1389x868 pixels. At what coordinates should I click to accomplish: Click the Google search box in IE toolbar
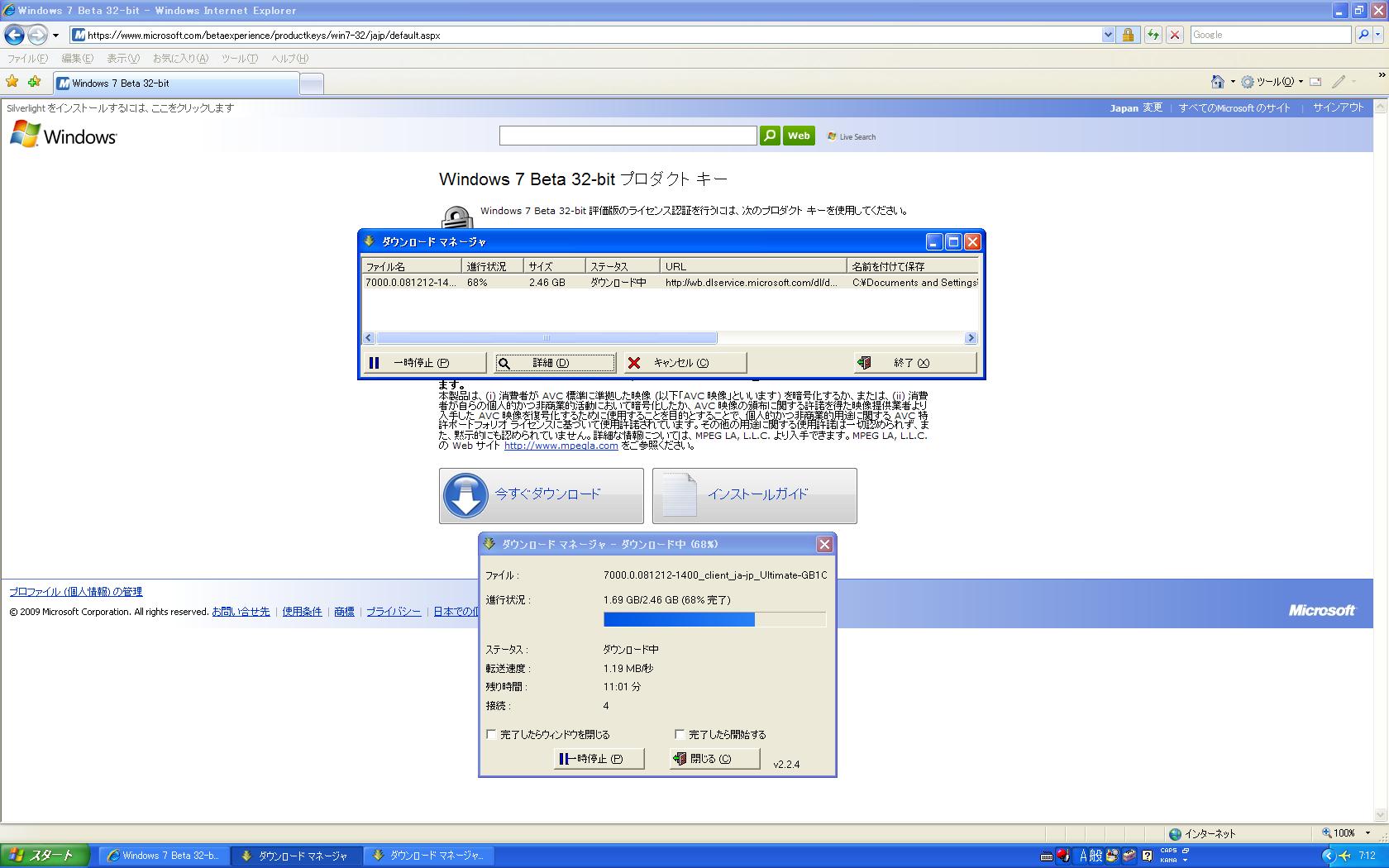pyautogui.click(x=1270, y=35)
